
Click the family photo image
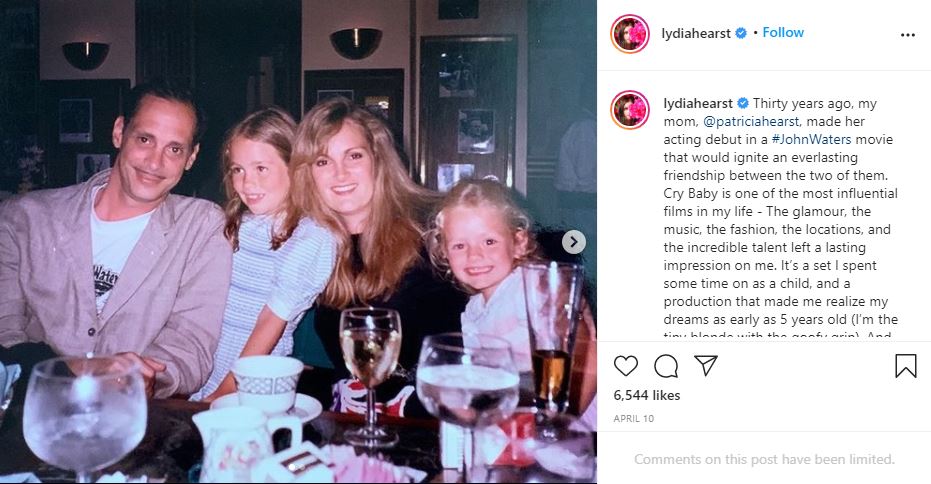coord(298,242)
